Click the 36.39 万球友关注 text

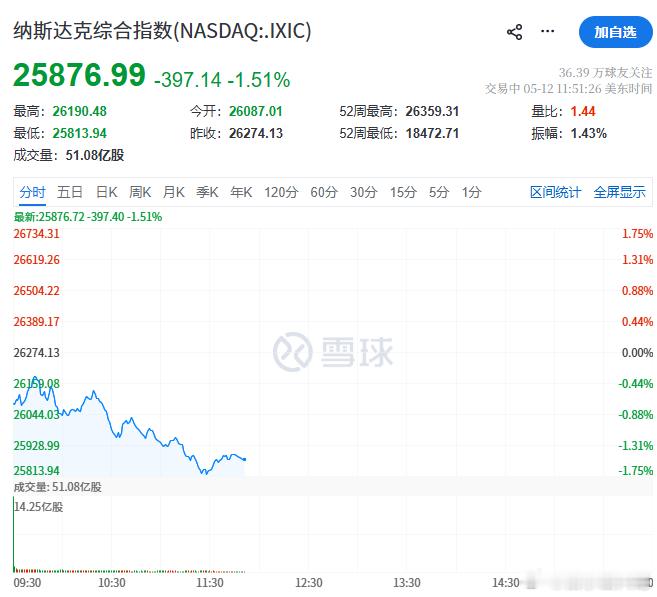605,73
